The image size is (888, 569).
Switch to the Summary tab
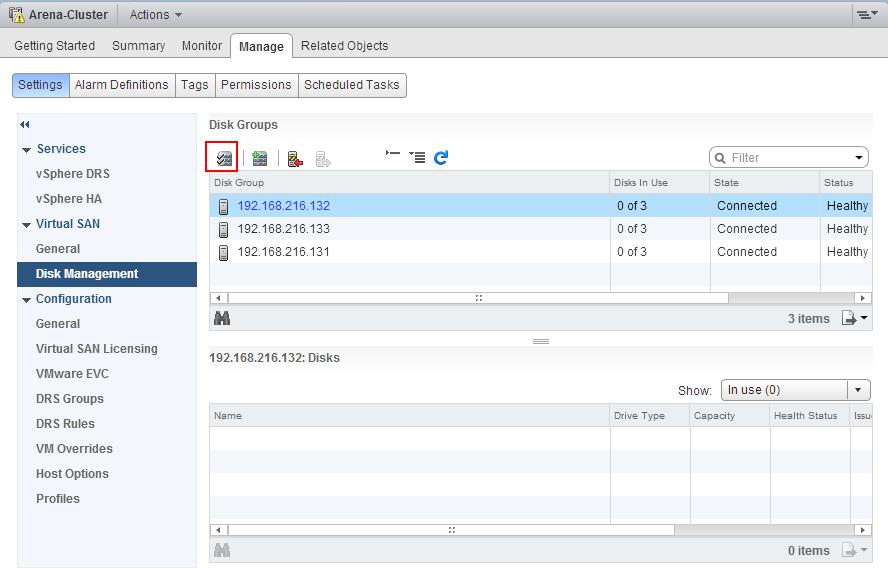[139, 46]
